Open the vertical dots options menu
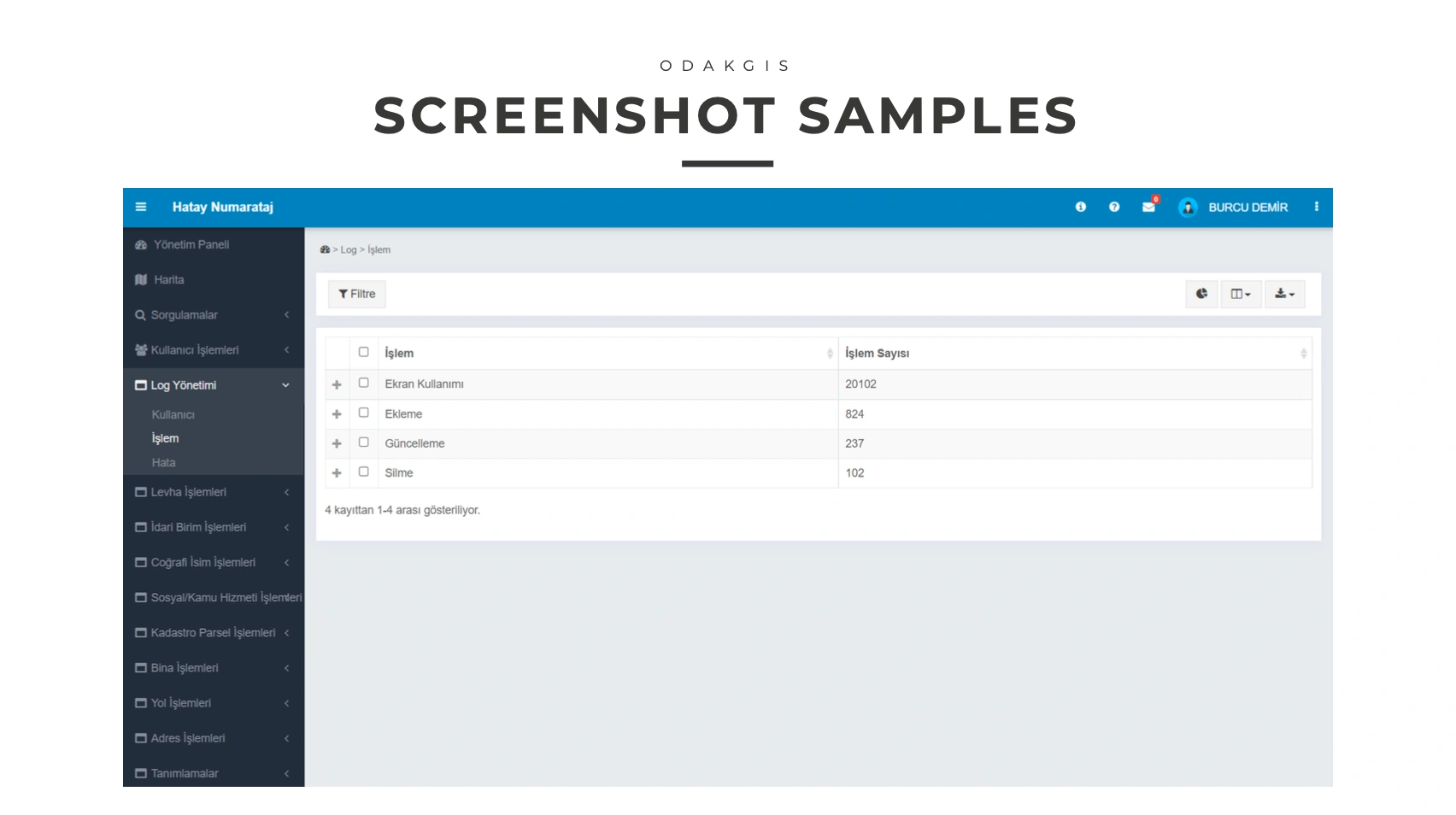Viewport: 1456px width, 815px height. coord(1316,207)
